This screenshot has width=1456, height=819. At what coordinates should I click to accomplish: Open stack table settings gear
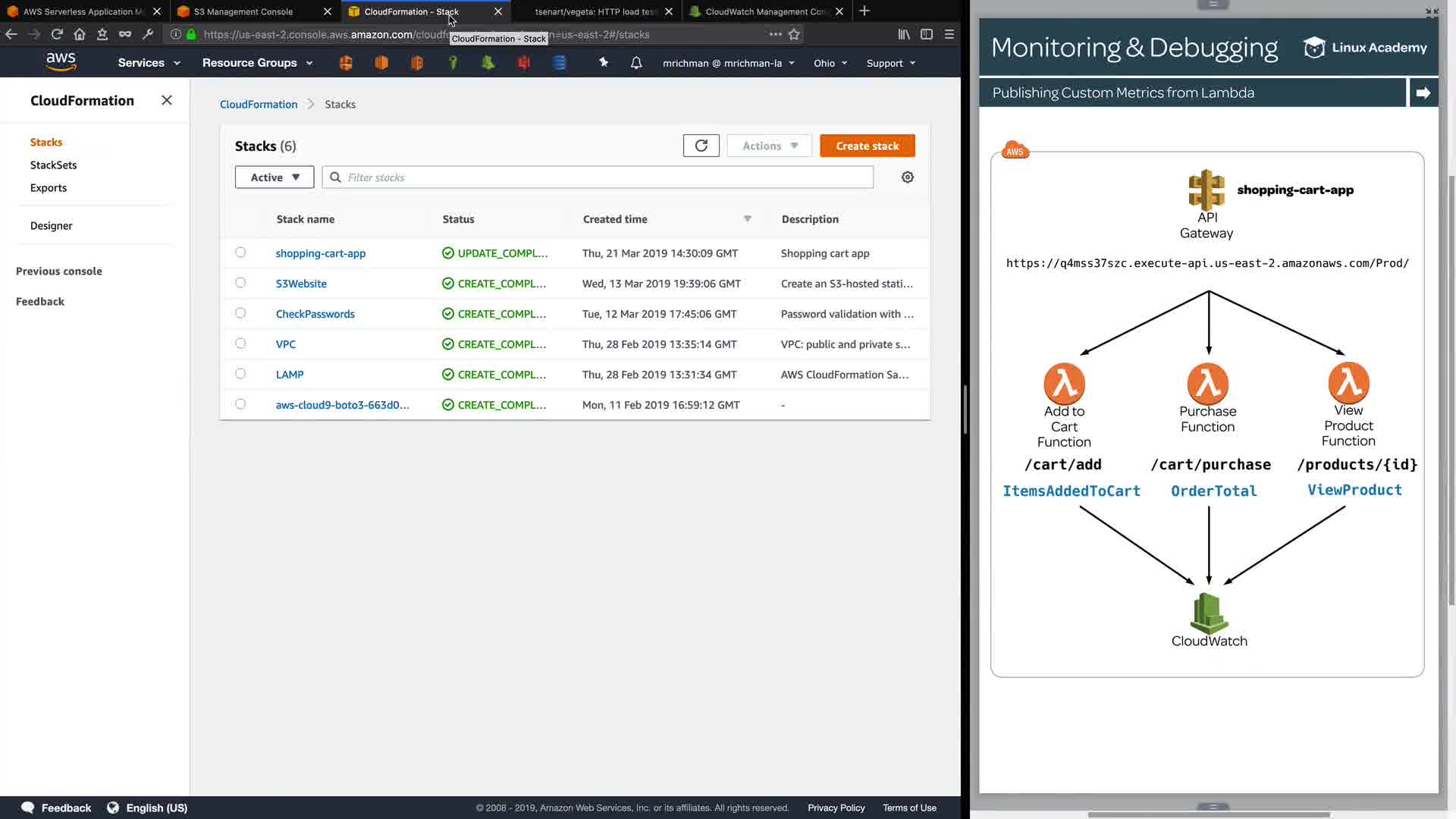[907, 177]
